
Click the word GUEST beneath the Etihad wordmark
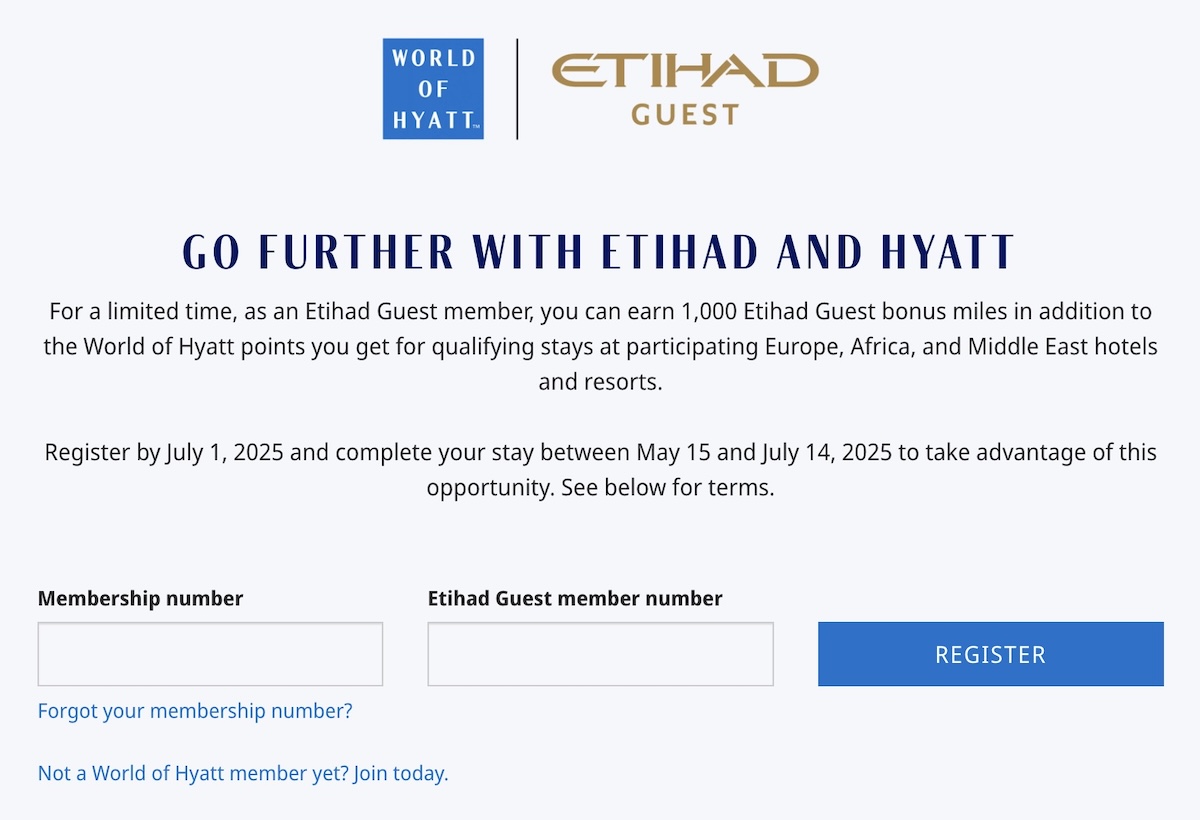(685, 114)
